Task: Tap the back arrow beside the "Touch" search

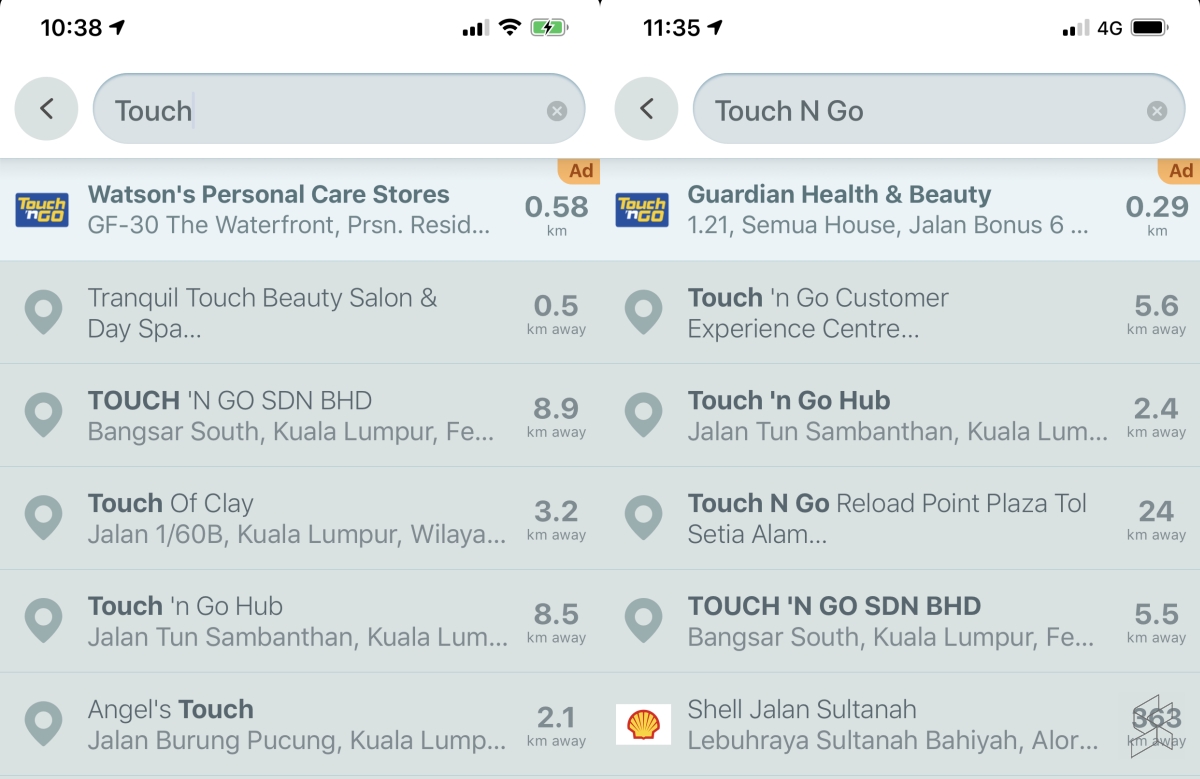Action: tap(46, 109)
